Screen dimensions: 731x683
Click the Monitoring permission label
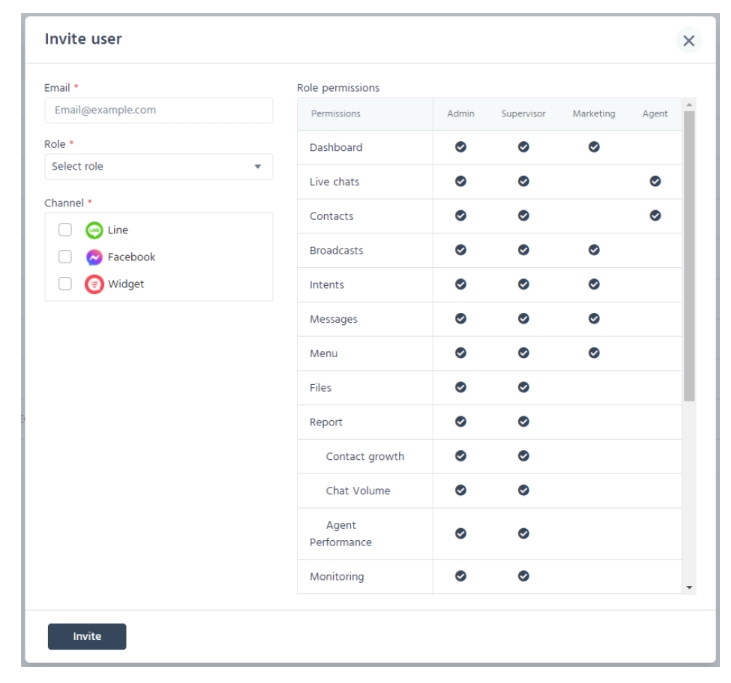(x=337, y=577)
